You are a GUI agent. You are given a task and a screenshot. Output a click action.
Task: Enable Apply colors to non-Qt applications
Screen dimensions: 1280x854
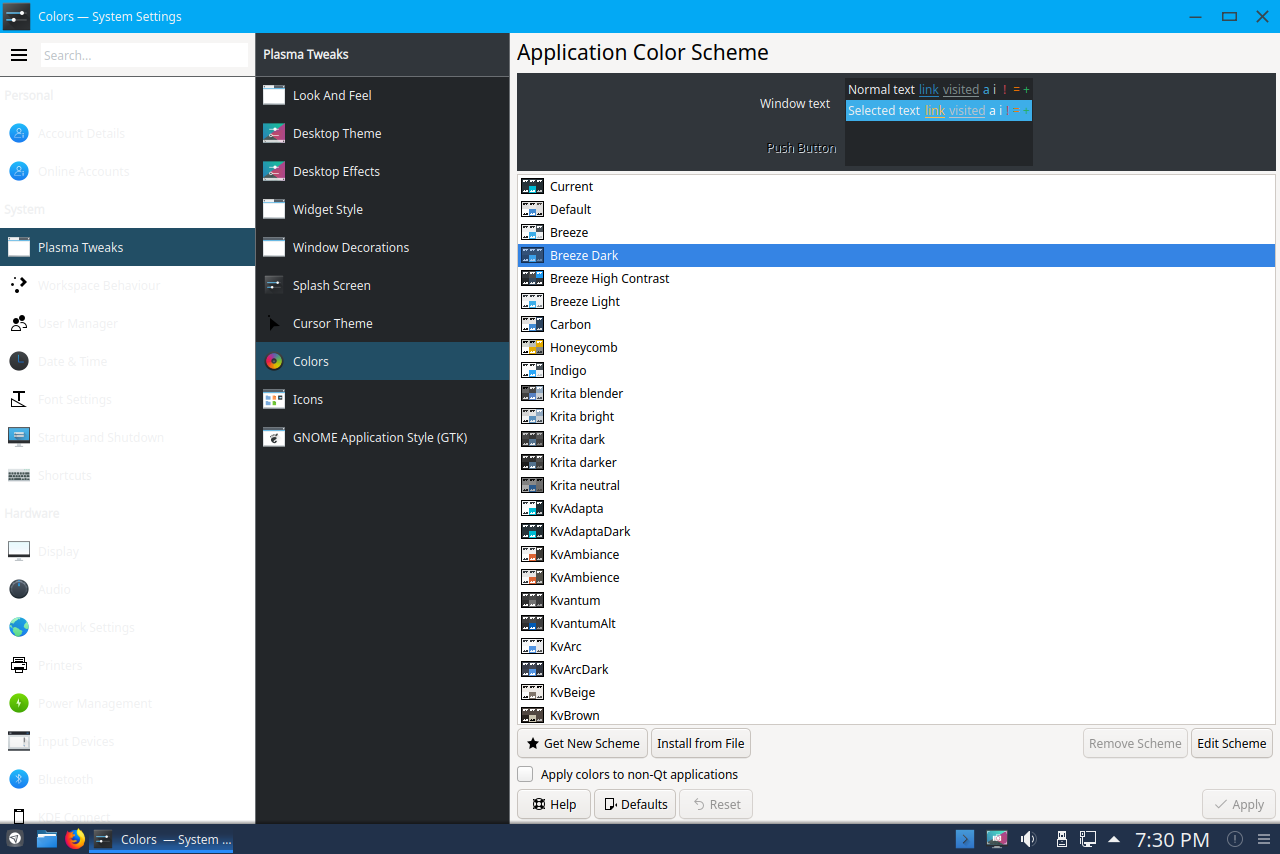pyautogui.click(x=525, y=774)
